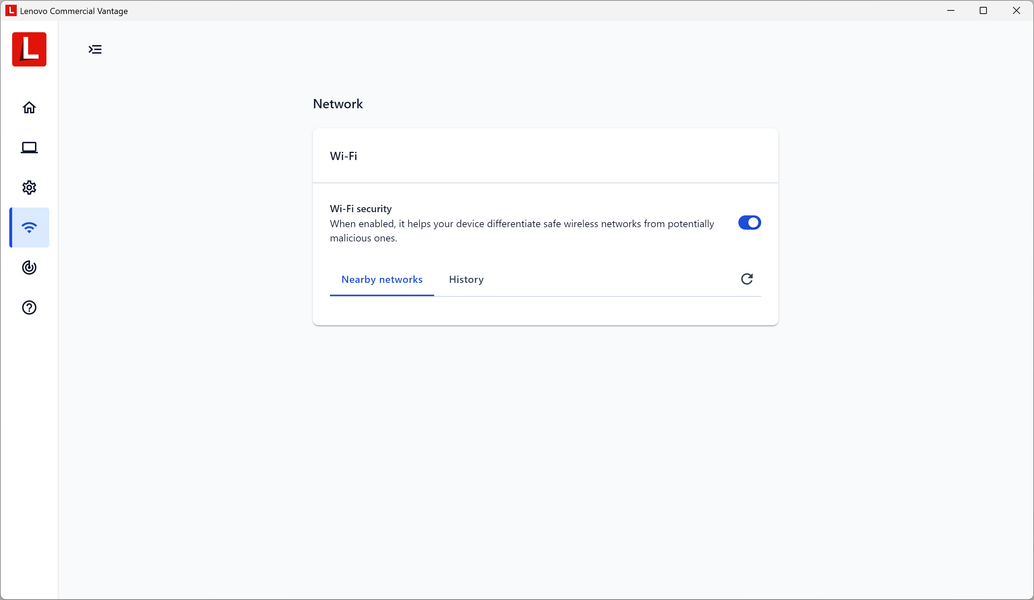Go to the Home page icon
The image size is (1034, 600).
(x=29, y=108)
